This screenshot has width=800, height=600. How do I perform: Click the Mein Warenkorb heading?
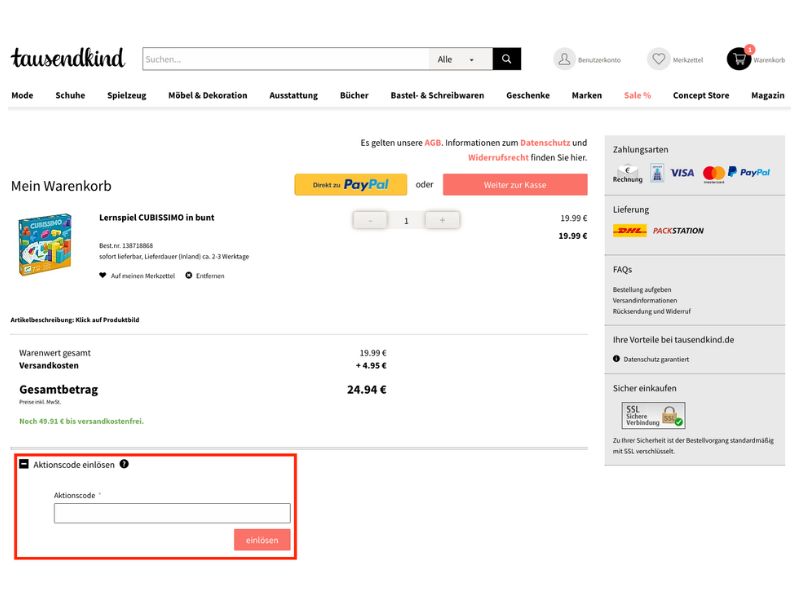(x=61, y=186)
